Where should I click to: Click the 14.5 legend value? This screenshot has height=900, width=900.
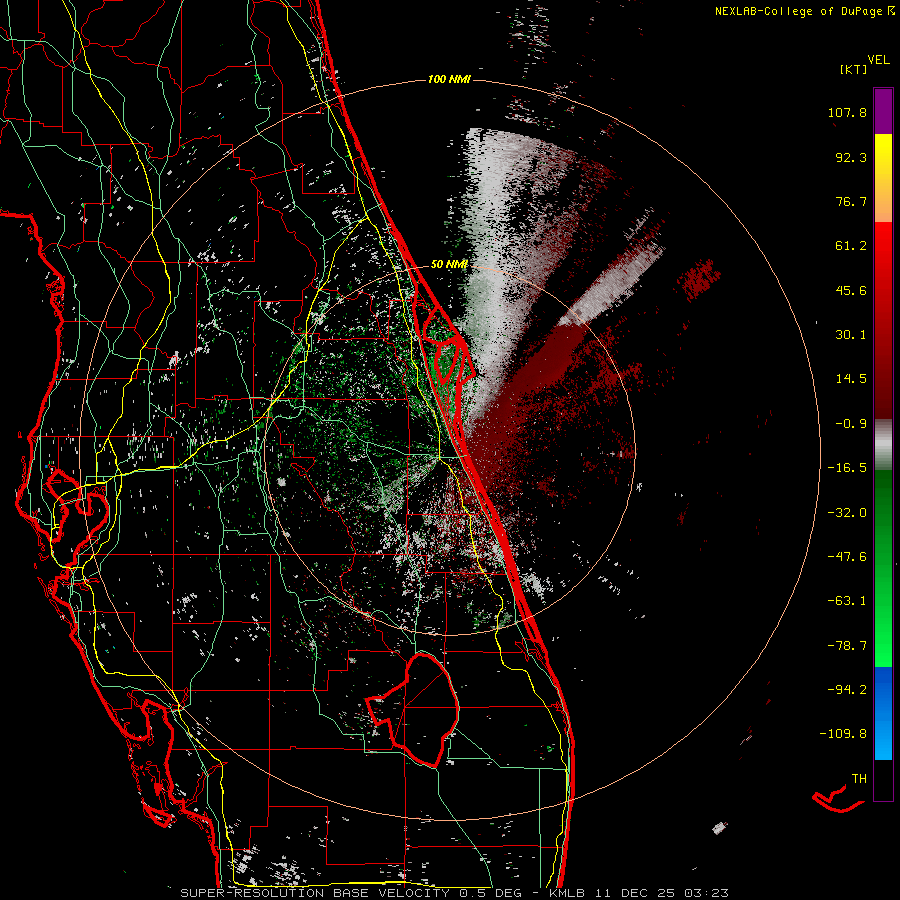[x=851, y=379]
